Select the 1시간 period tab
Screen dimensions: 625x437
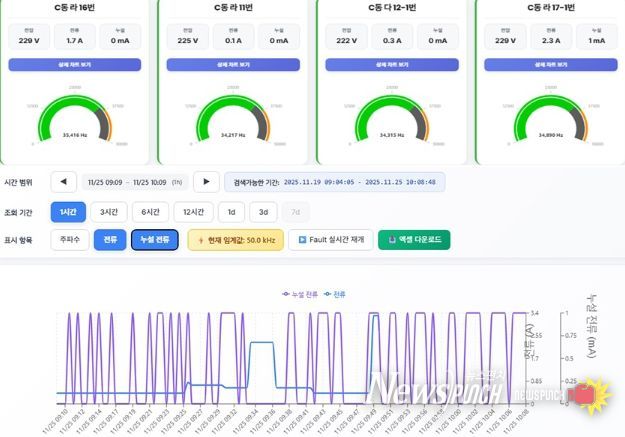coord(68,212)
